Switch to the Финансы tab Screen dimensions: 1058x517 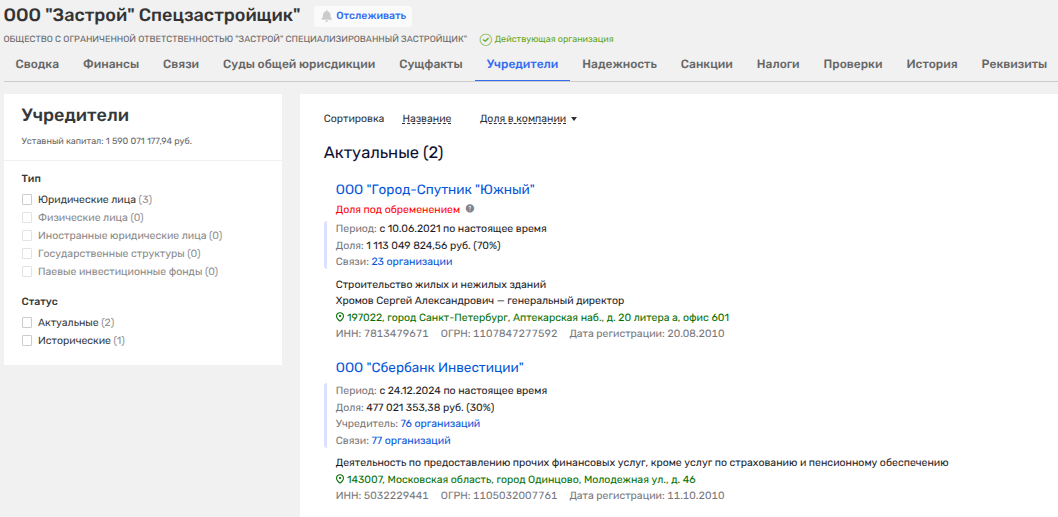pyautogui.click(x=111, y=64)
